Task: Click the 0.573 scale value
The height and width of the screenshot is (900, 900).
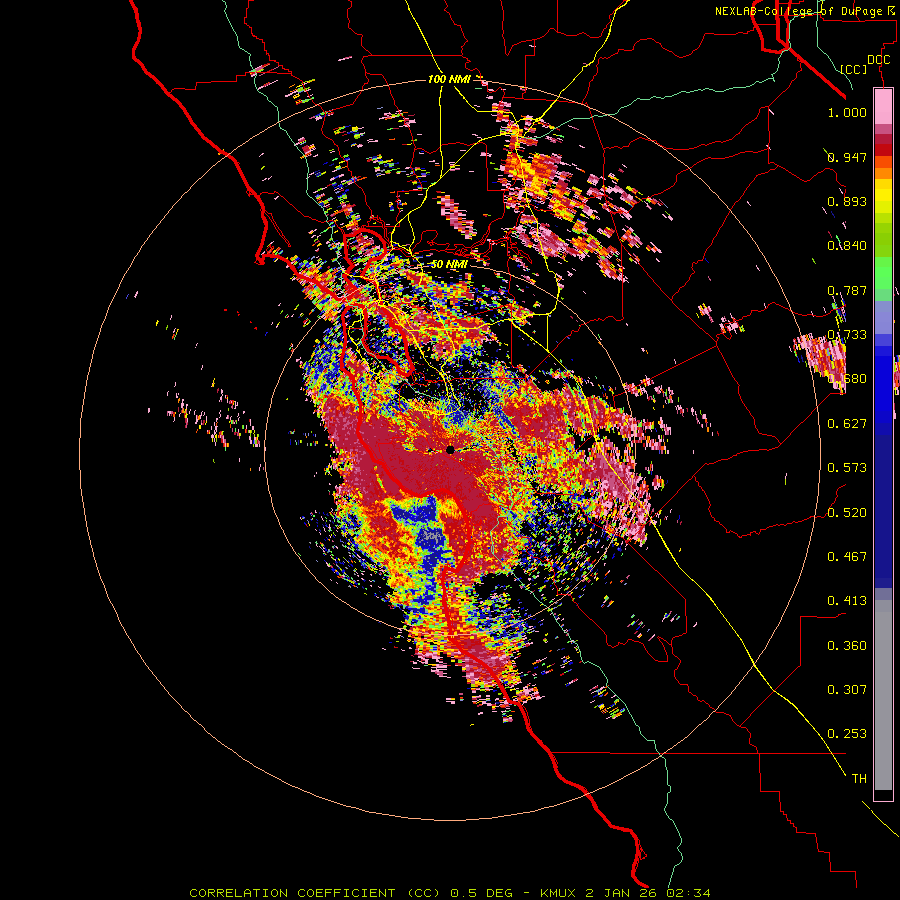Action: 847,468
